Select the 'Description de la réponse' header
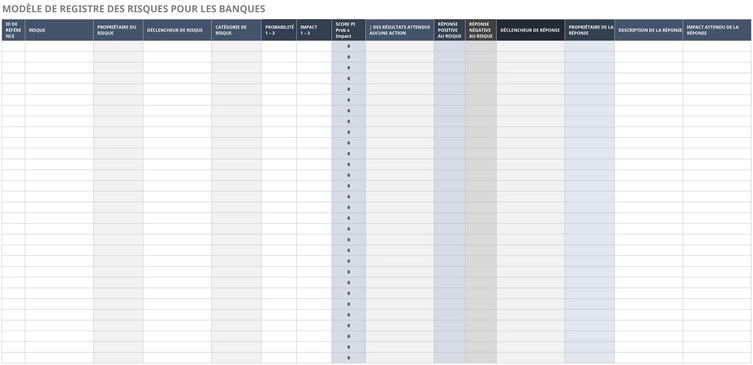This screenshot has width=753, height=365. 649,30
